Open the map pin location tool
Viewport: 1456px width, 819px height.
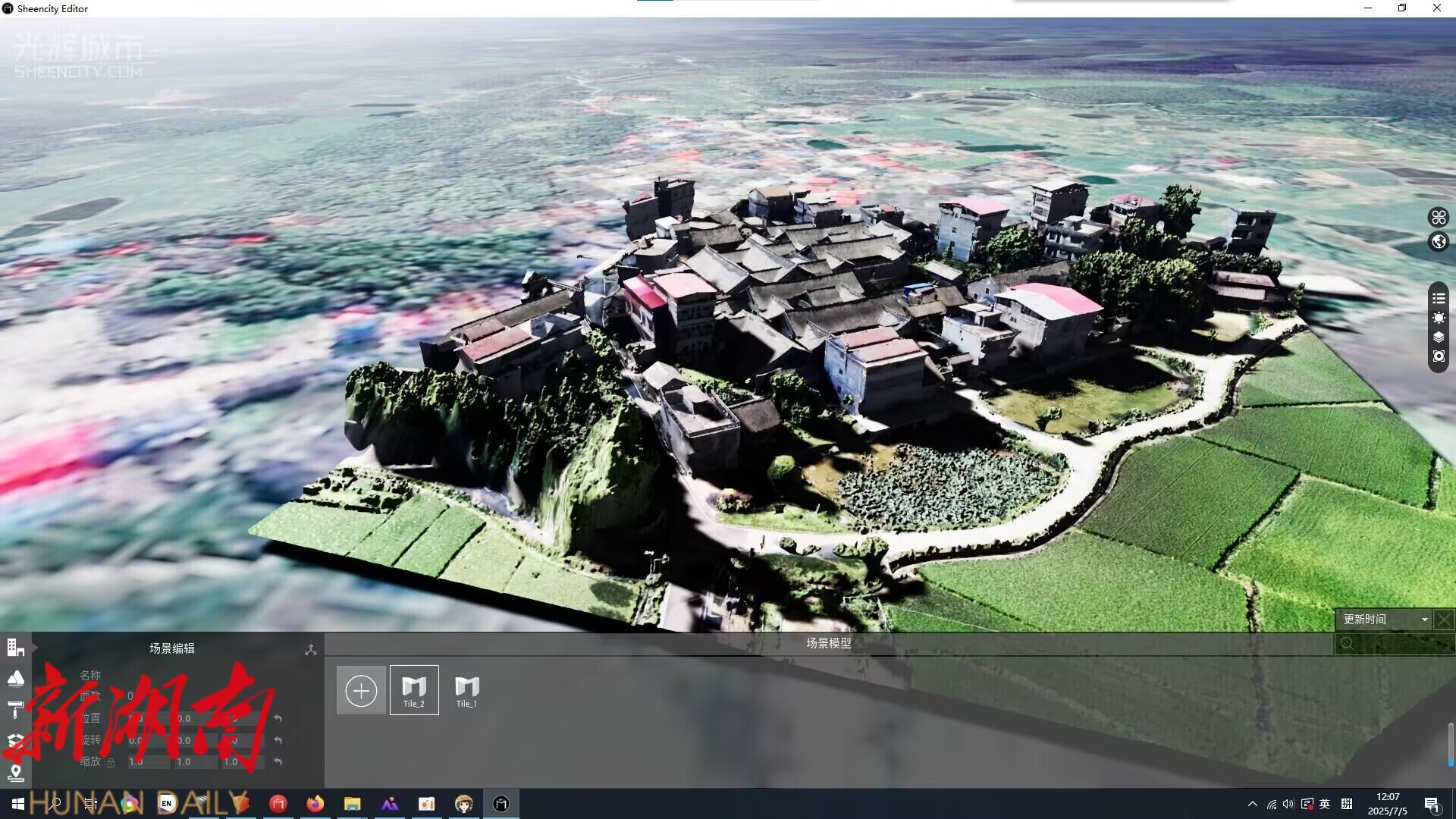15,772
